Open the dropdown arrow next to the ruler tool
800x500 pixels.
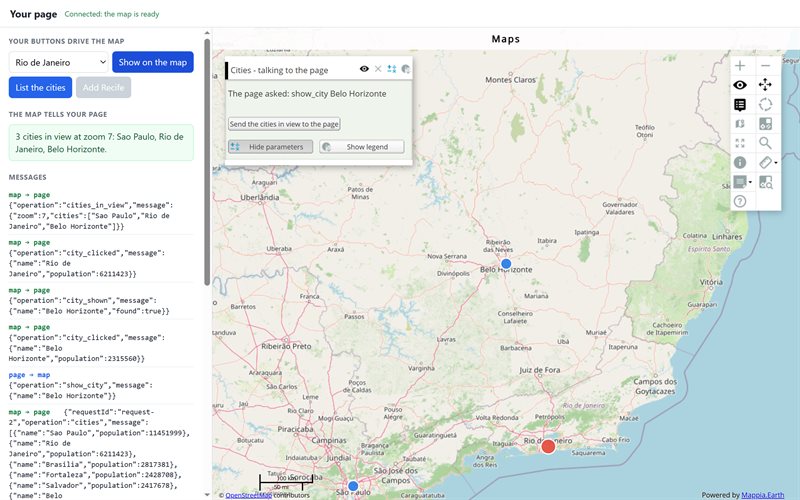point(776,163)
